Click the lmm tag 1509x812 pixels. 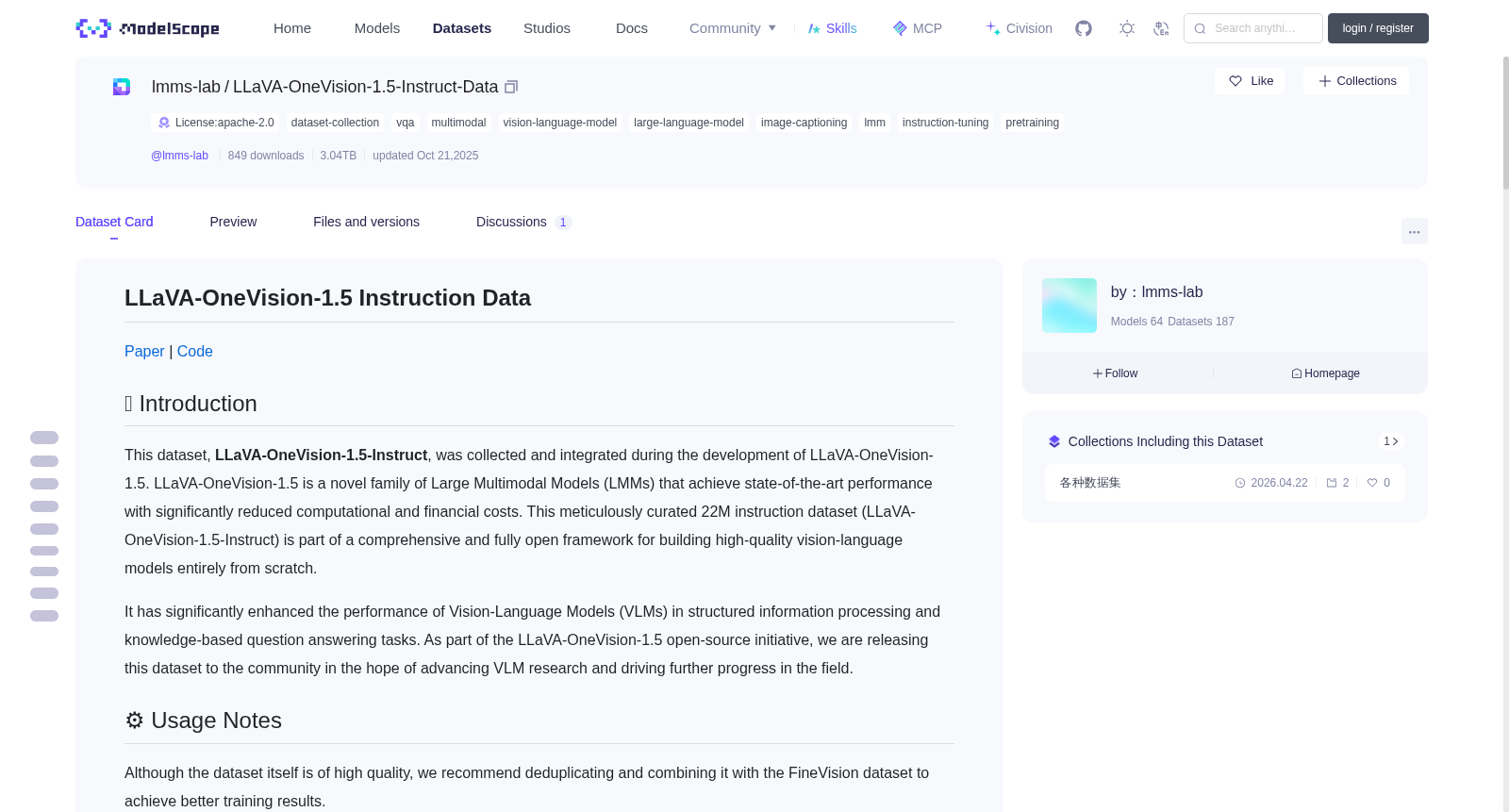click(875, 123)
